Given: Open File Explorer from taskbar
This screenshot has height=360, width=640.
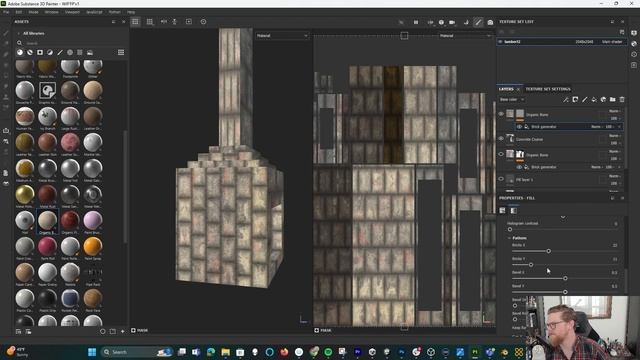Looking at the screenshot, I should [225, 352].
